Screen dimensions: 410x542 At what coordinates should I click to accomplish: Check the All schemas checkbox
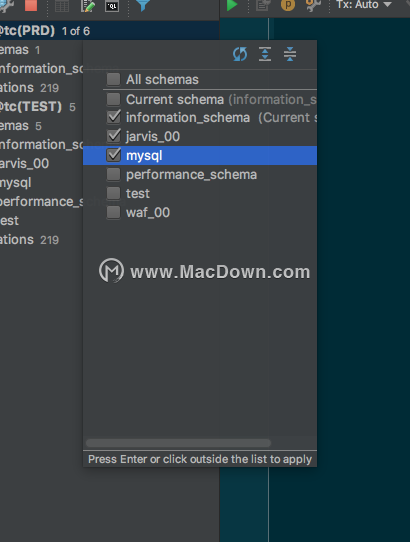pyautogui.click(x=113, y=79)
